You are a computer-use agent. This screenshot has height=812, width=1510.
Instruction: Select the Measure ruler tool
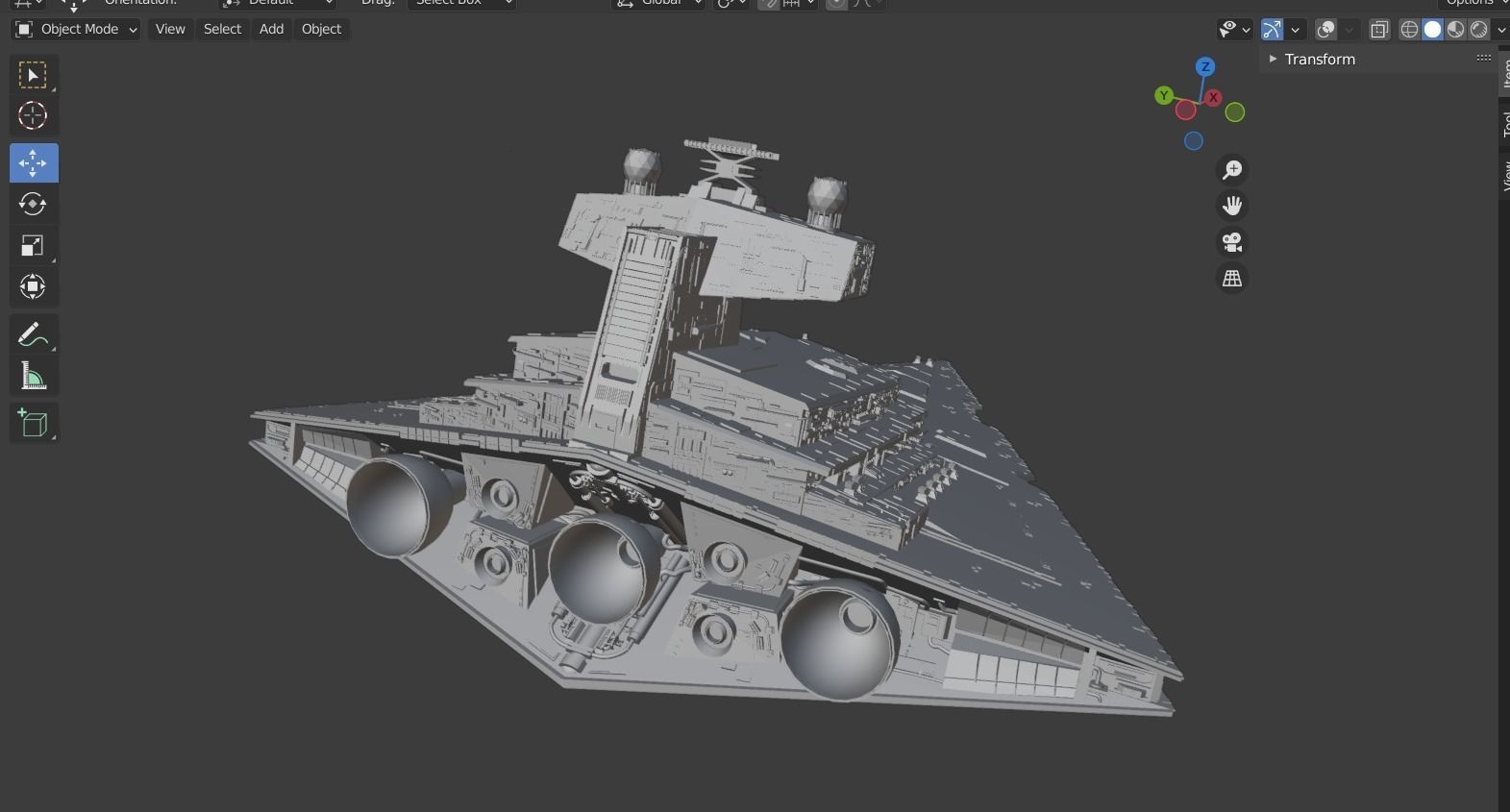(x=33, y=376)
